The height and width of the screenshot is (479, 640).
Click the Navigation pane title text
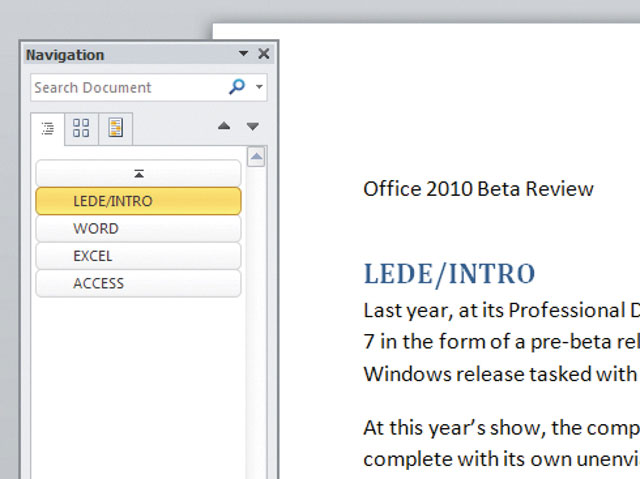(x=65, y=55)
